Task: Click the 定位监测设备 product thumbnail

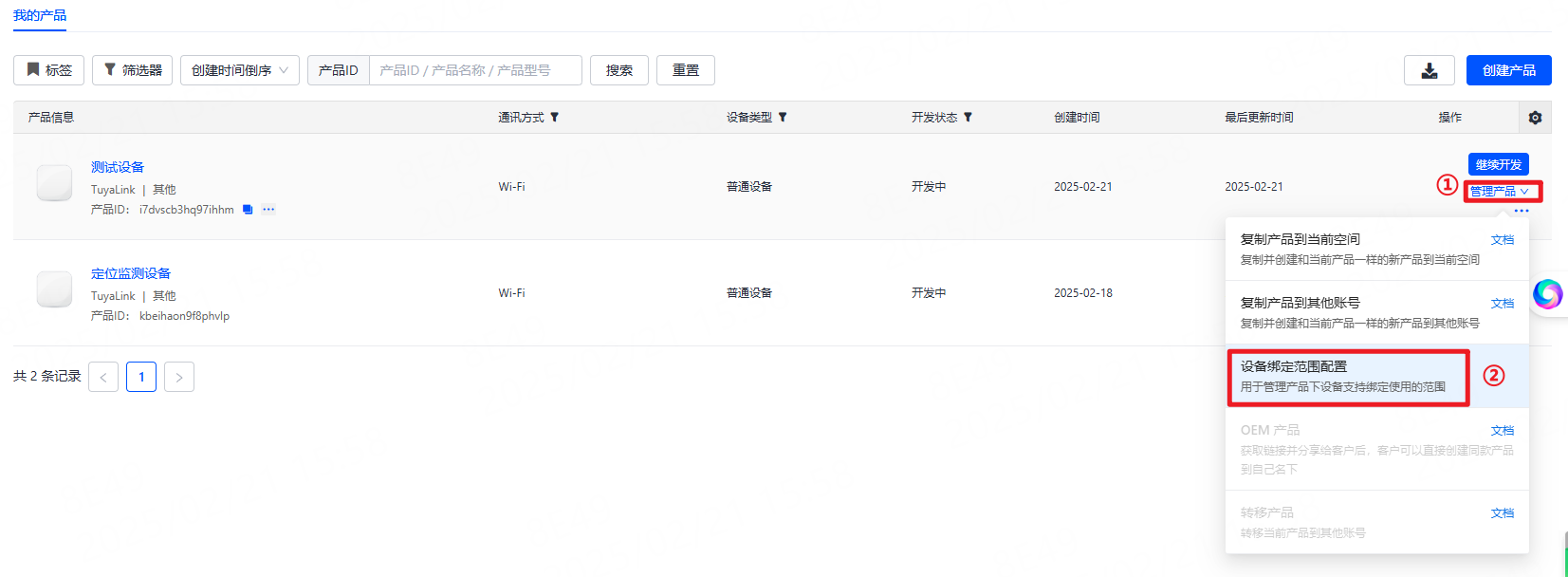Action: 54,289
